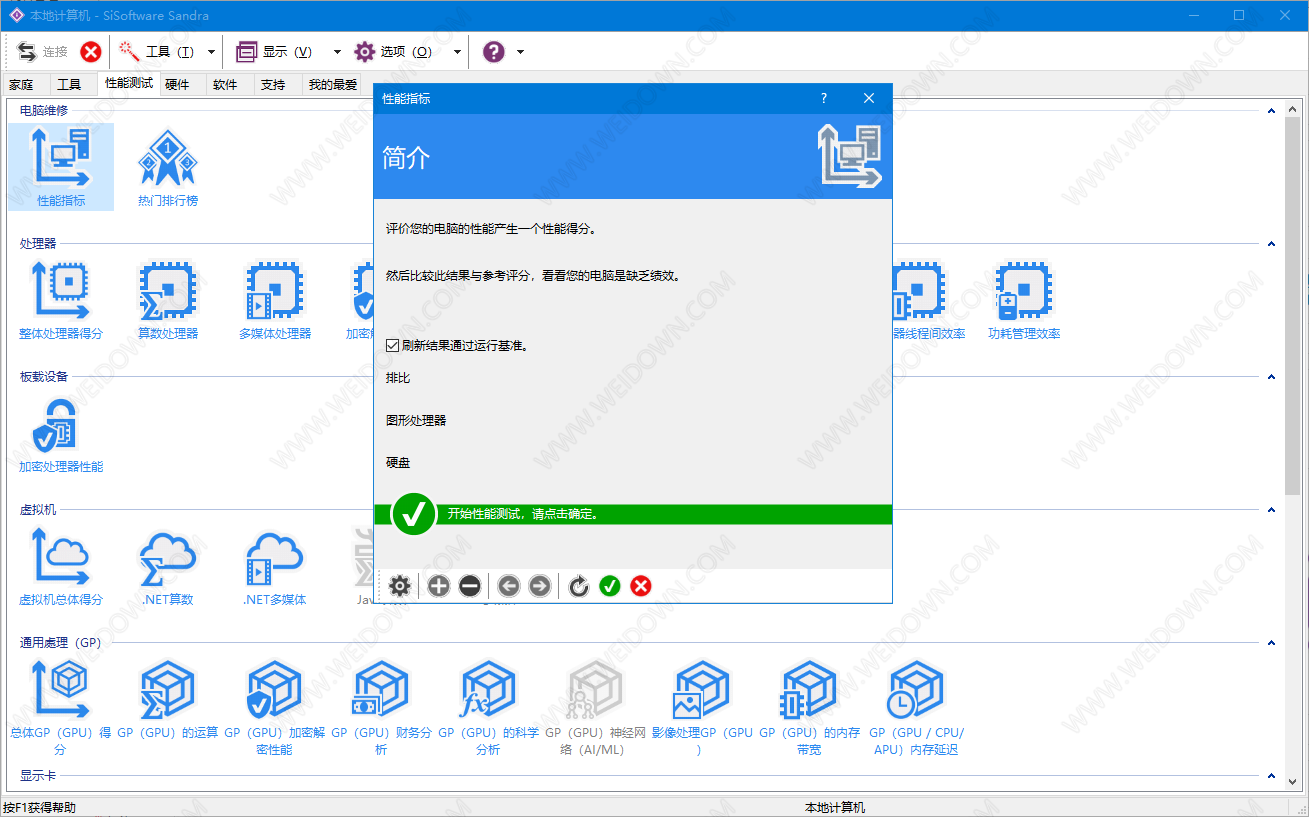1309x817 pixels.
Task: Open the 显示(V) dropdown arrow
Action: click(337, 52)
